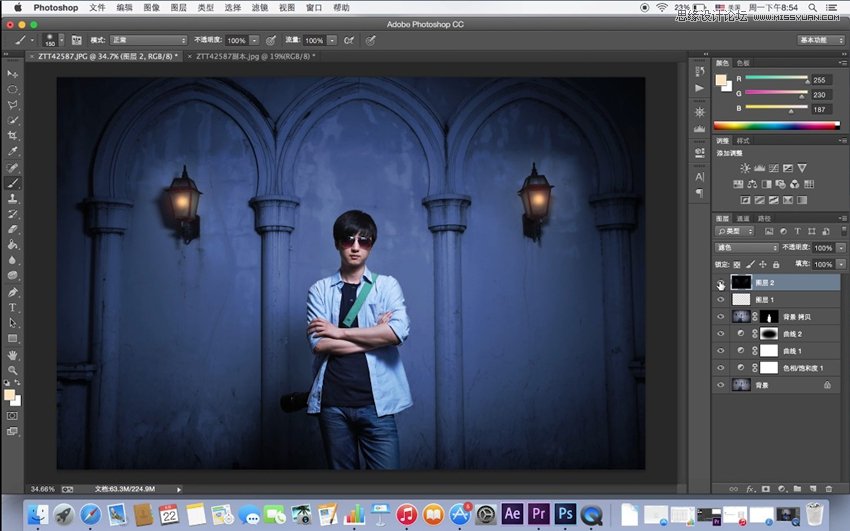Switch to ZTT42587副本.jpg document tab
The width and height of the screenshot is (850, 531).
255,56
